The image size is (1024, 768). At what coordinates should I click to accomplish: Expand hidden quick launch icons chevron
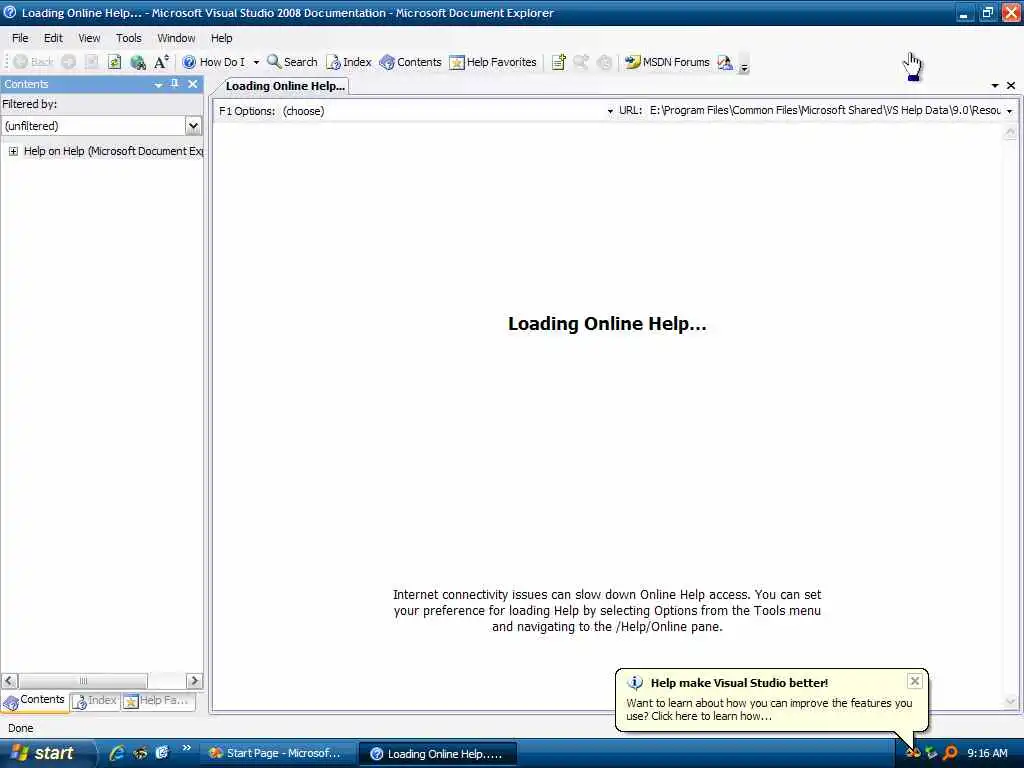tap(187, 748)
